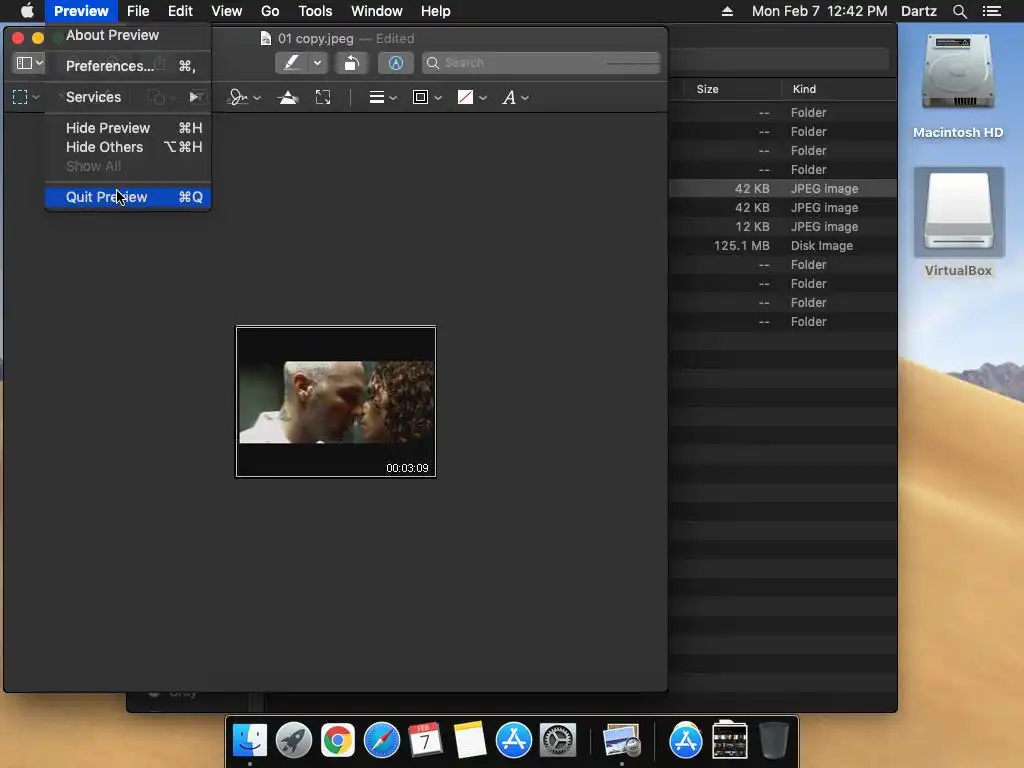
Task: Open the image folder stack in Dock
Action: [x=729, y=741]
